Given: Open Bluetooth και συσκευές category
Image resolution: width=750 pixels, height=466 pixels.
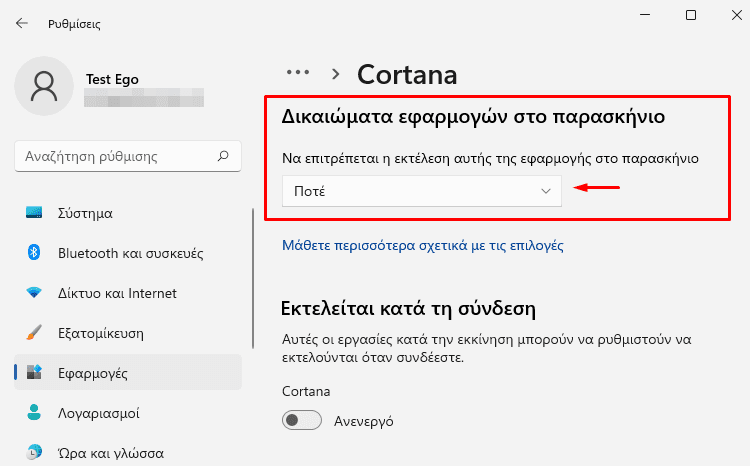Looking at the screenshot, I should point(128,253).
